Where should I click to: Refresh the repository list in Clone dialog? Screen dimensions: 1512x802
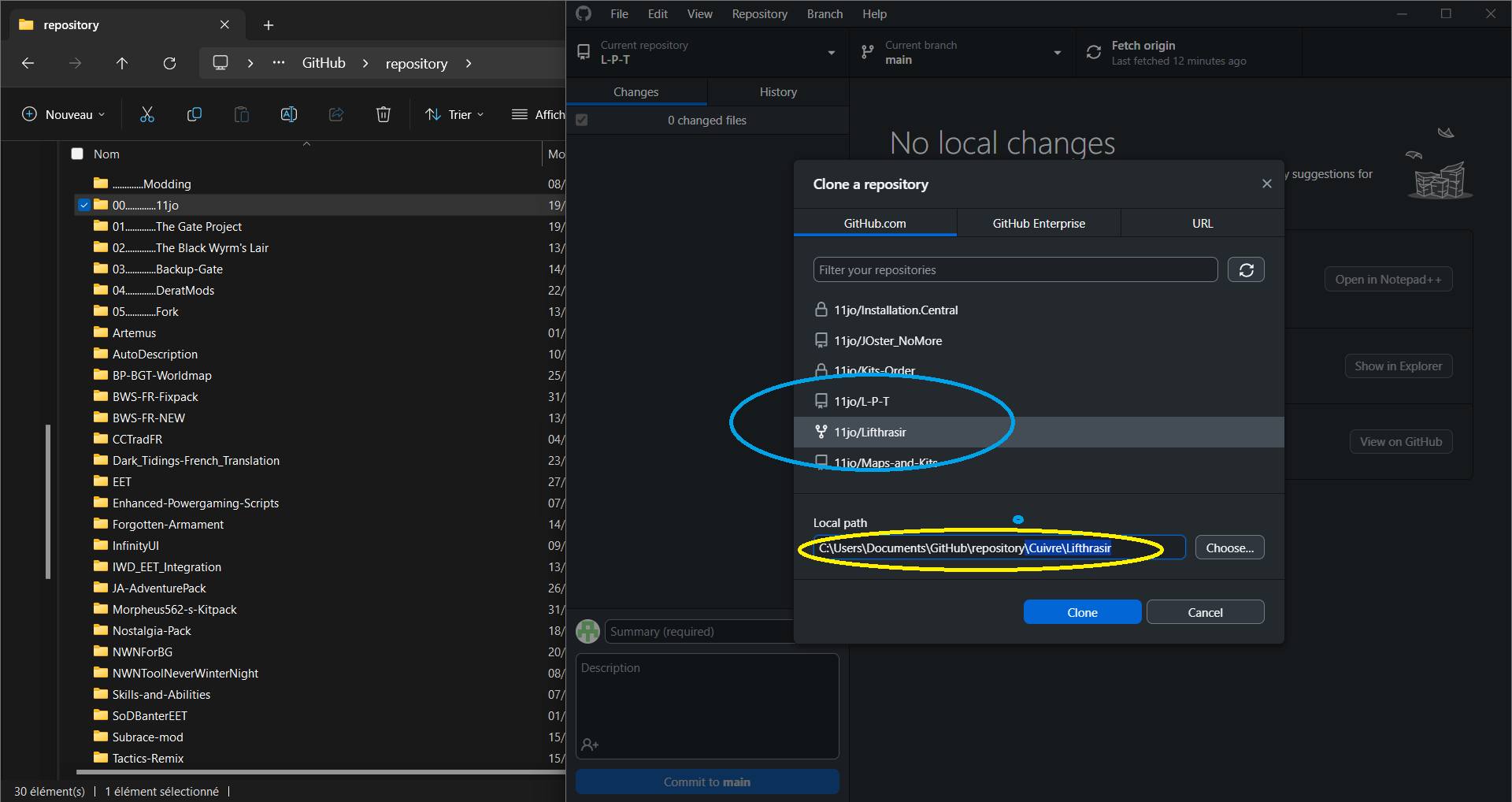click(x=1246, y=269)
